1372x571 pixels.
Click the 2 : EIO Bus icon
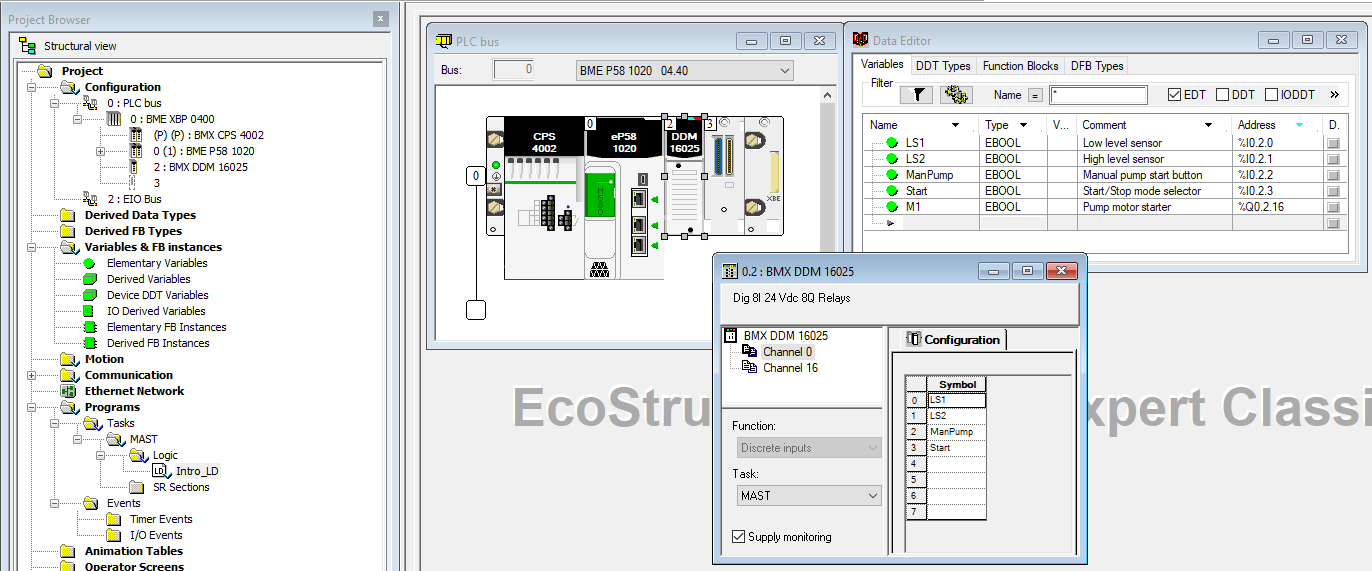90,199
